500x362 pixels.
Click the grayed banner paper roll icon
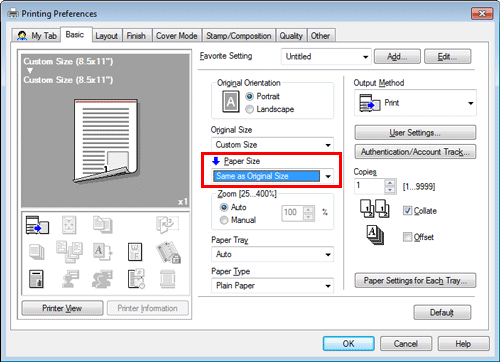(167, 279)
